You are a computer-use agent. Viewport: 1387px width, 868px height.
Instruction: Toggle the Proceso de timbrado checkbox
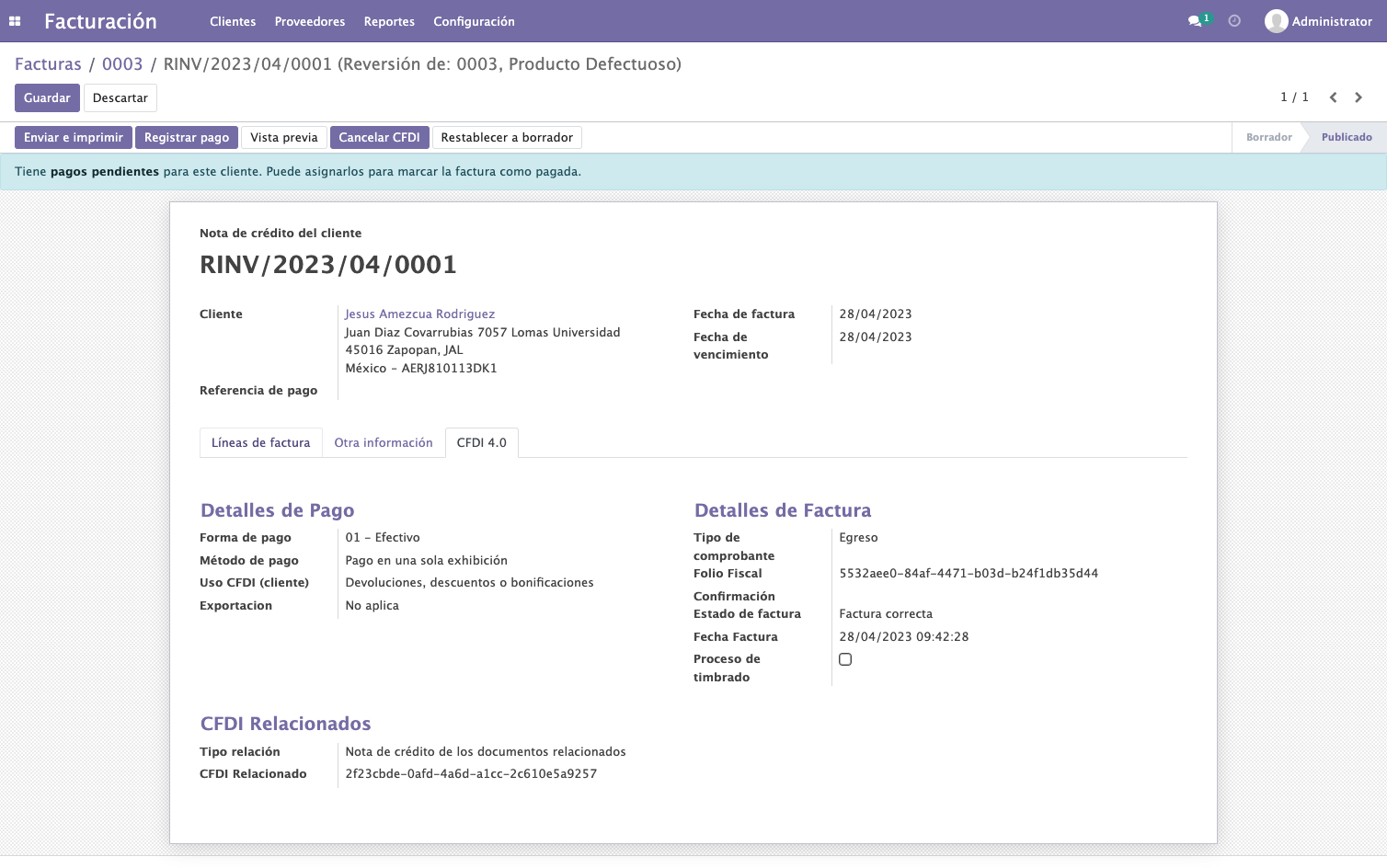845,659
